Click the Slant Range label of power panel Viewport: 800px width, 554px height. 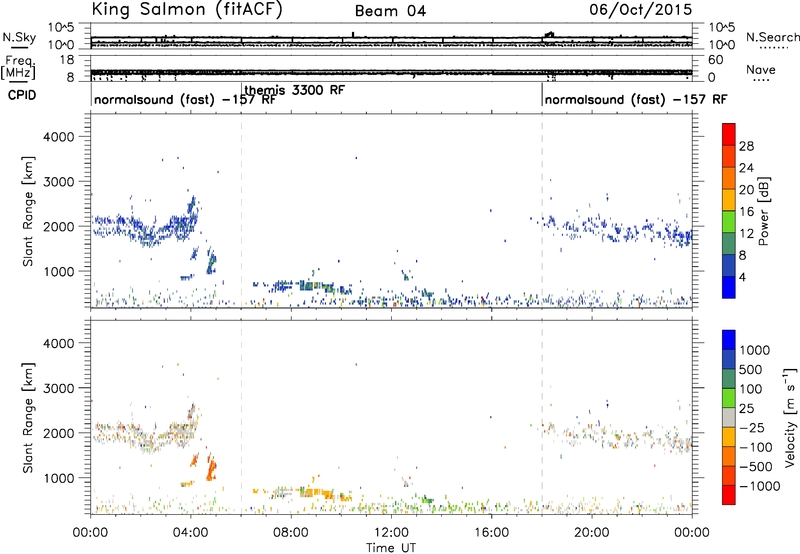tap(28, 211)
